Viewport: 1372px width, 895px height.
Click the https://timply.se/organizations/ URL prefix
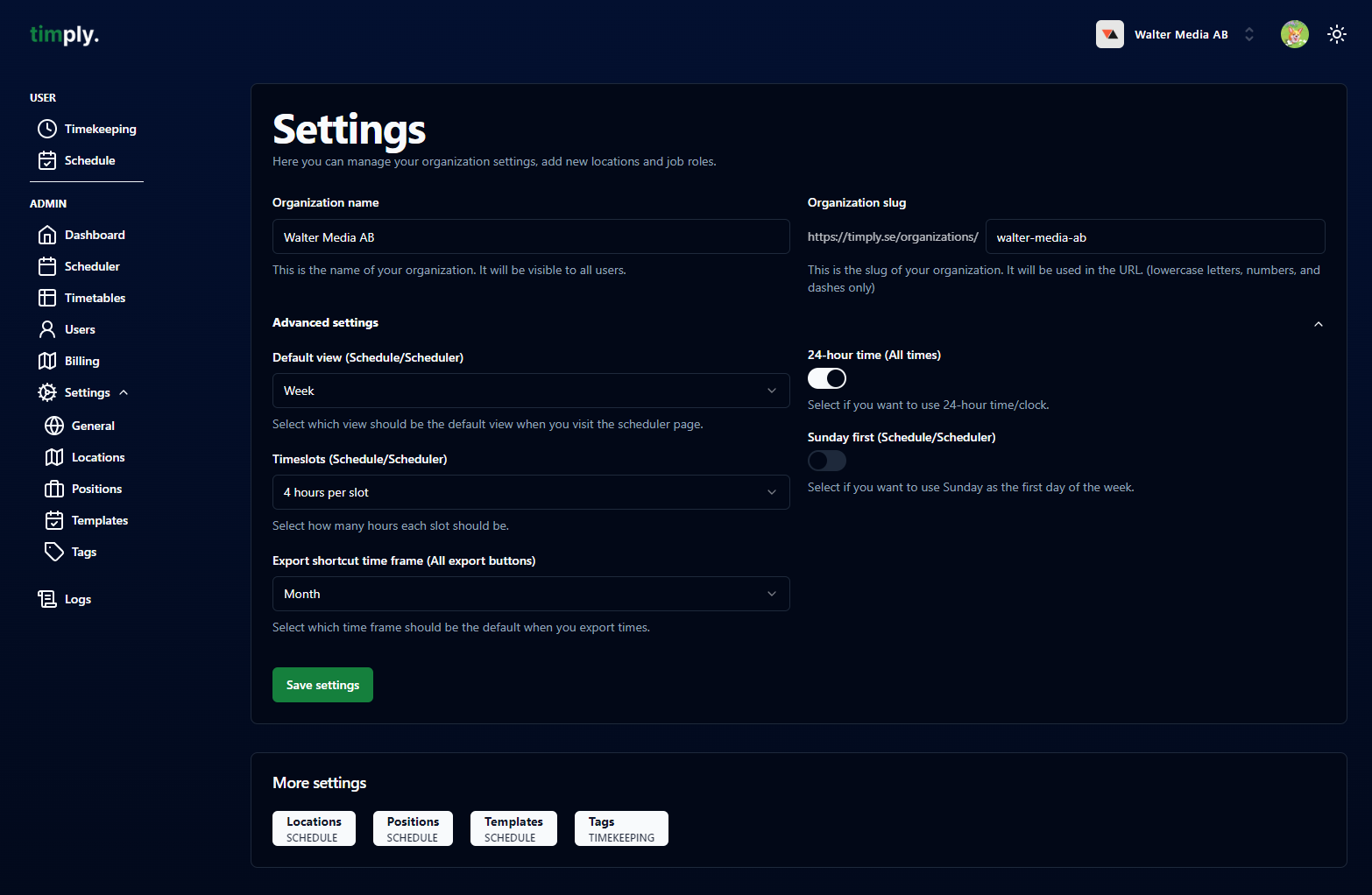tap(893, 236)
